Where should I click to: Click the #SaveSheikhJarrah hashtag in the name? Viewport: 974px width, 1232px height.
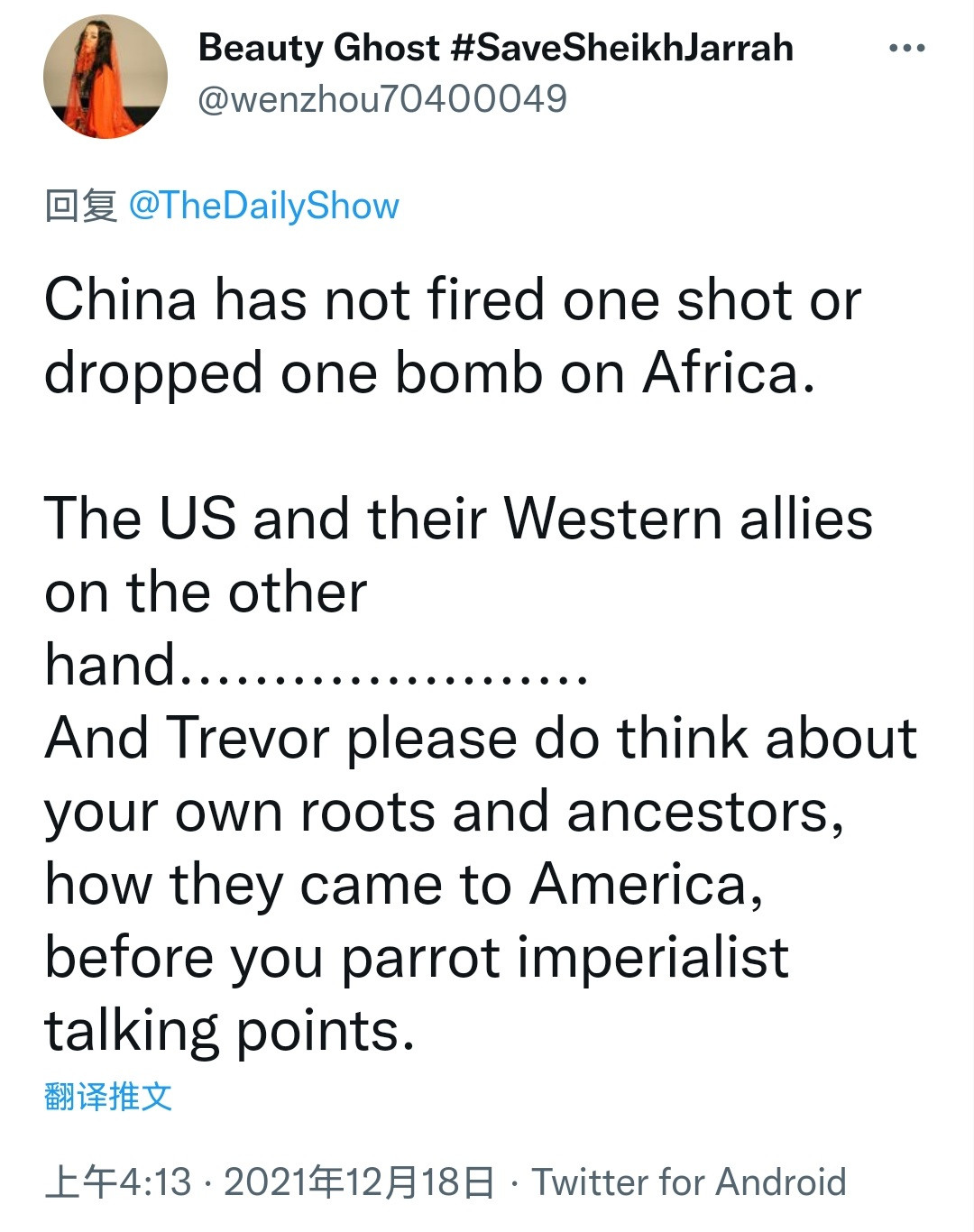coord(621,48)
